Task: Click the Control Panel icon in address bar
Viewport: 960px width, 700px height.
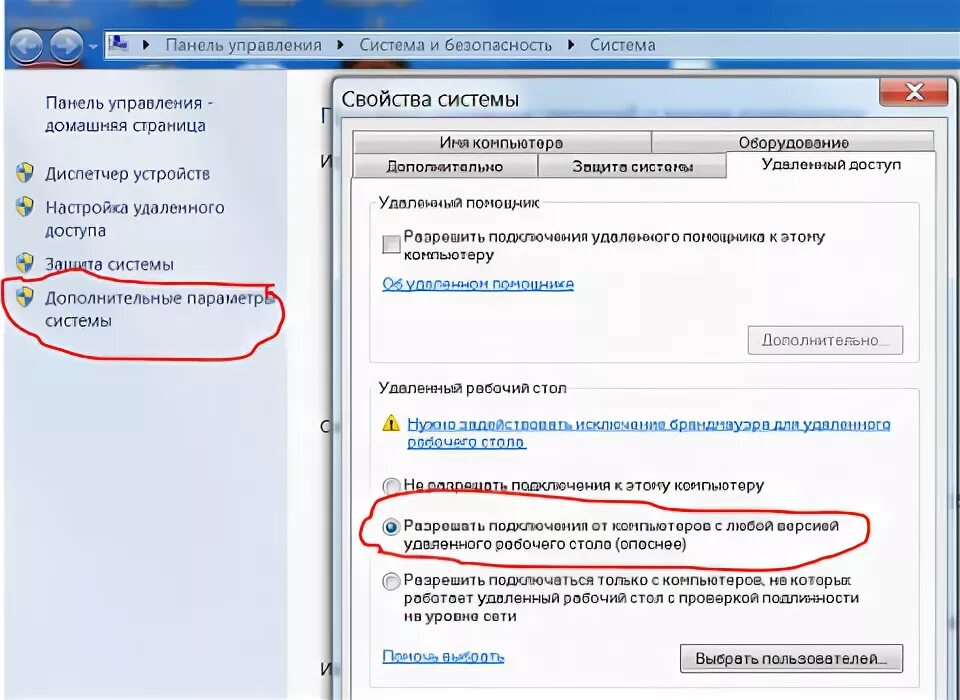Action: [x=118, y=43]
